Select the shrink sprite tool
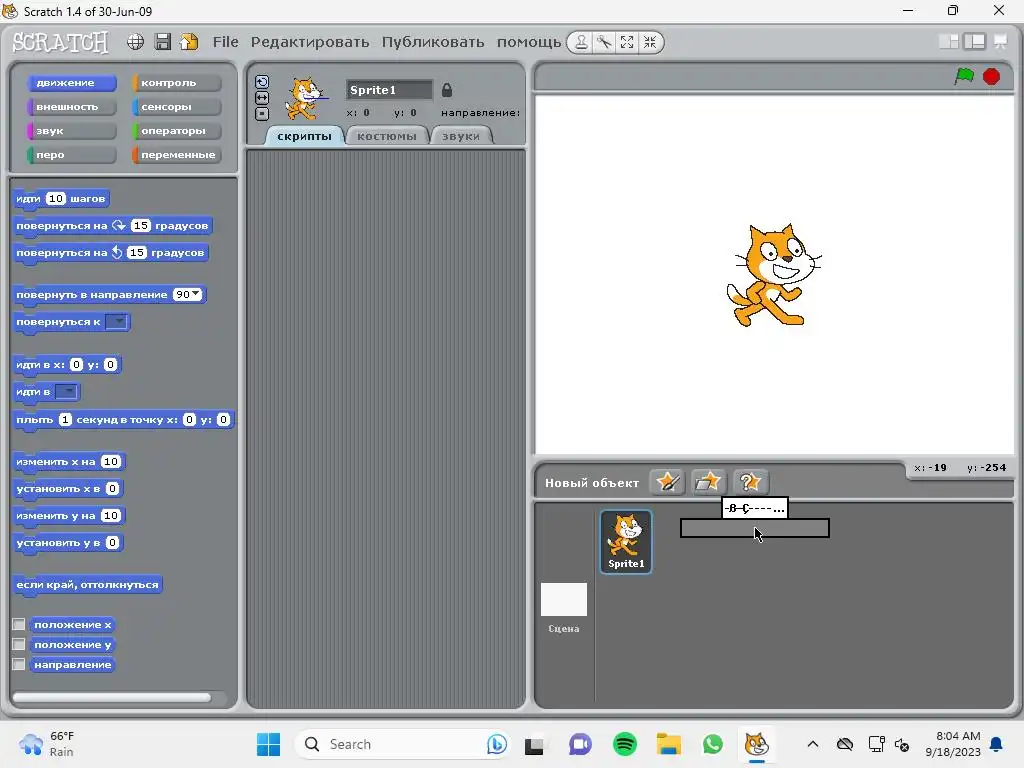 point(650,42)
